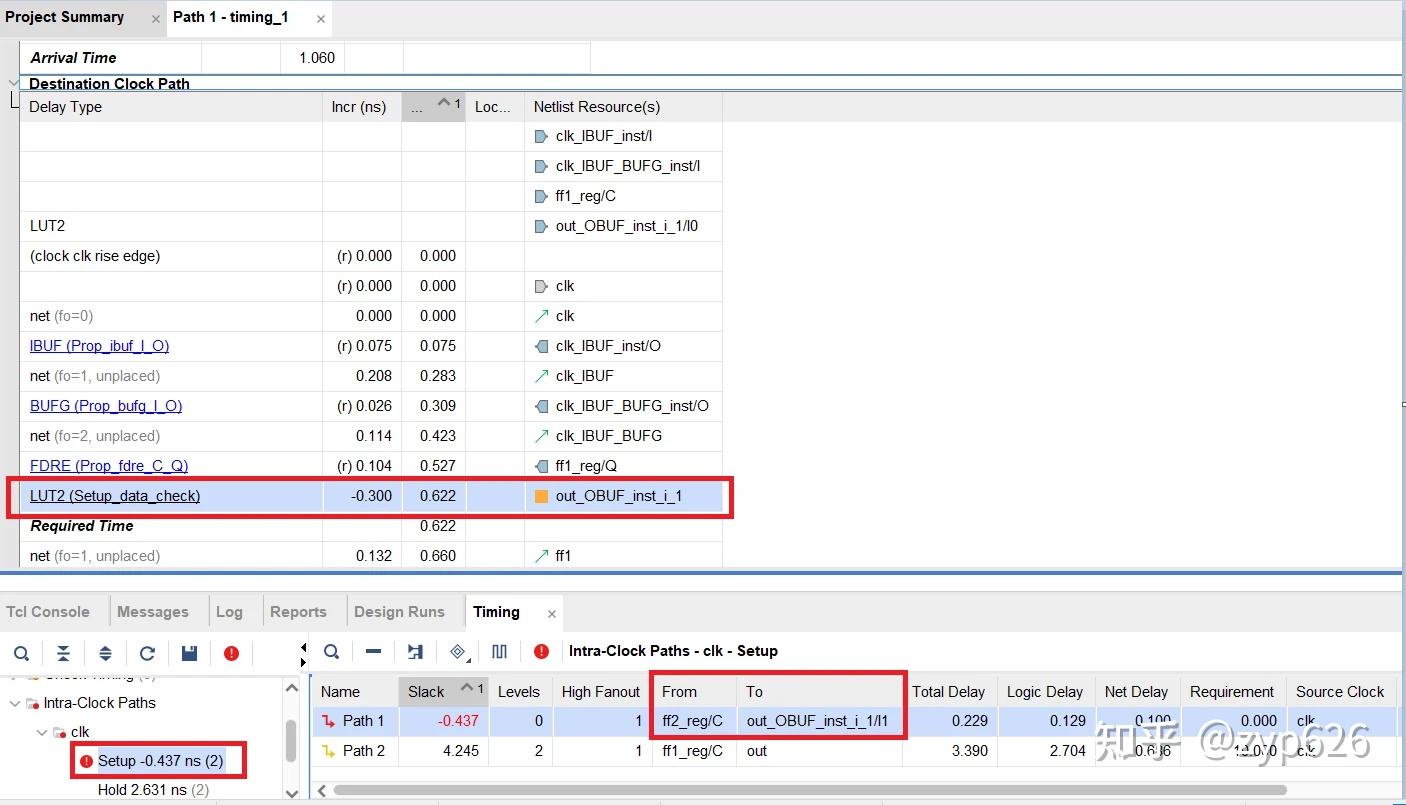The height and width of the screenshot is (805, 1406).
Task: Select the Path 2 row in results
Action: pos(362,751)
